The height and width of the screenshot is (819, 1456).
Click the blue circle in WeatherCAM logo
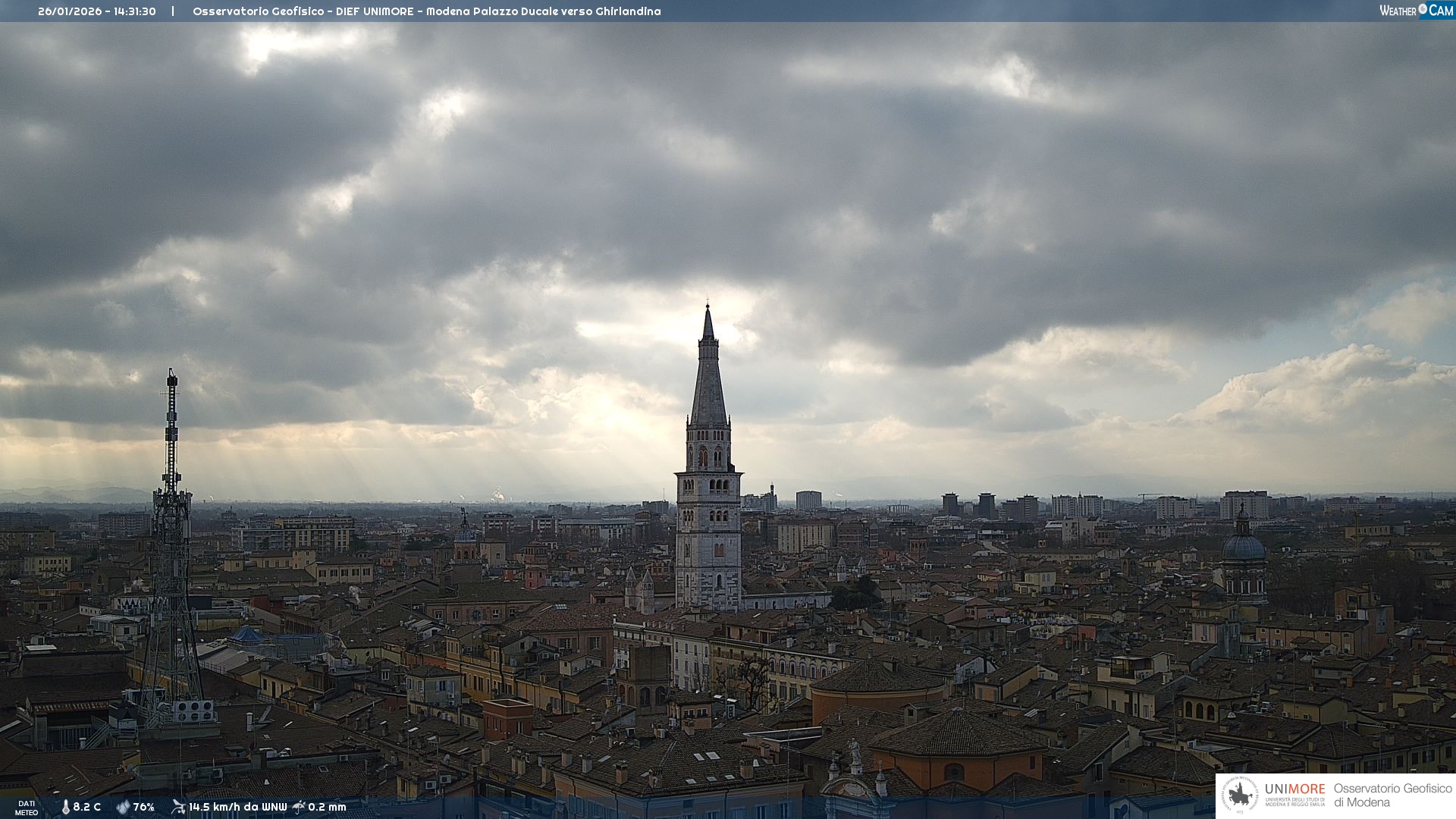[x=1423, y=9]
